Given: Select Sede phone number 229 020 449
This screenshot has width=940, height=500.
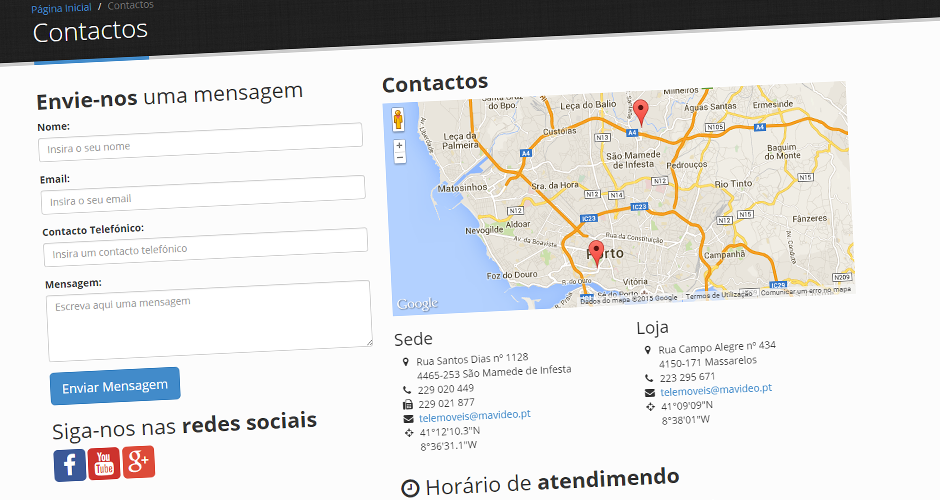Looking at the screenshot, I should click(x=446, y=389).
